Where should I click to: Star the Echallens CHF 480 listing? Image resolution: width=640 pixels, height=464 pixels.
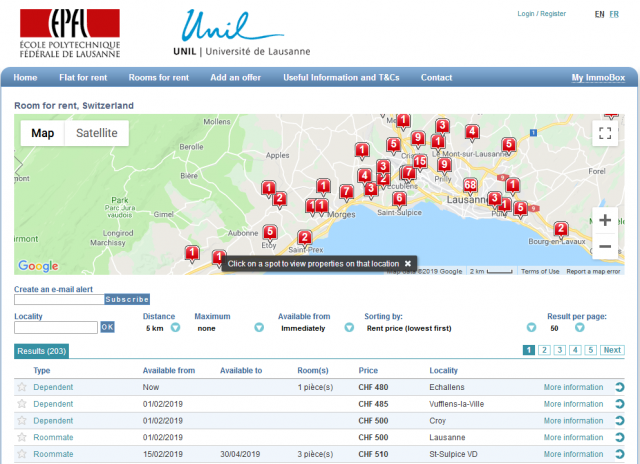pos(21,387)
